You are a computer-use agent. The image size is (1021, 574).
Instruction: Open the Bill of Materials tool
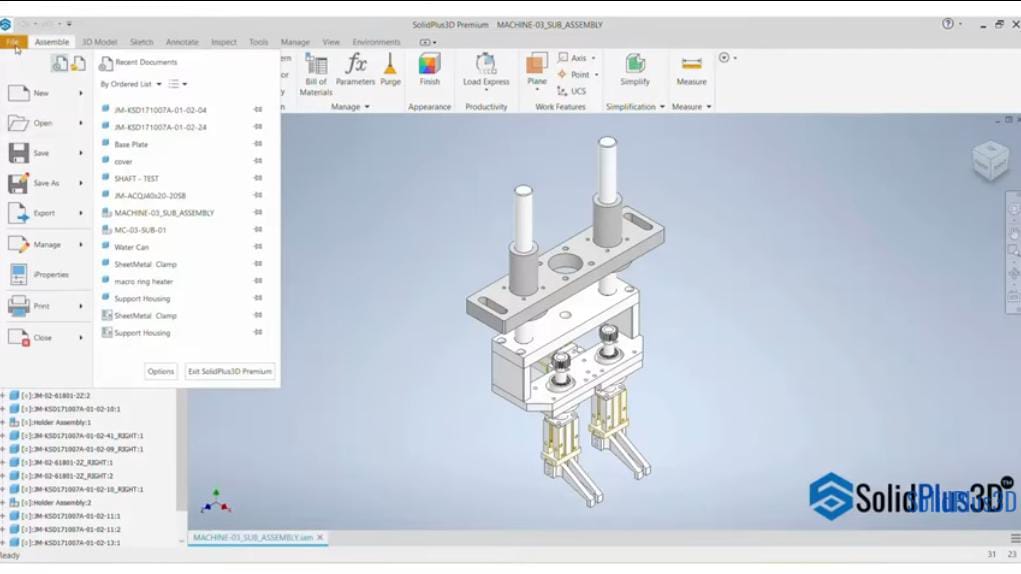click(x=316, y=73)
